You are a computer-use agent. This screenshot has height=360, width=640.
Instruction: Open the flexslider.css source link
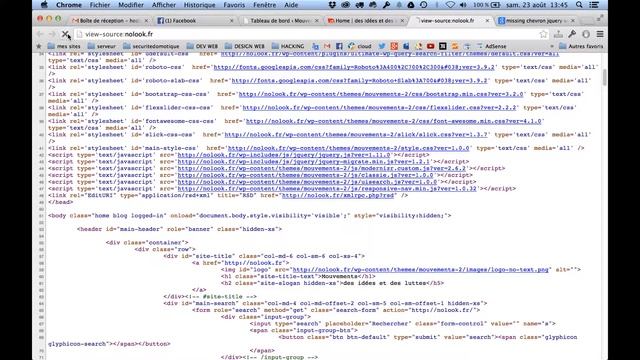click(380, 107)
